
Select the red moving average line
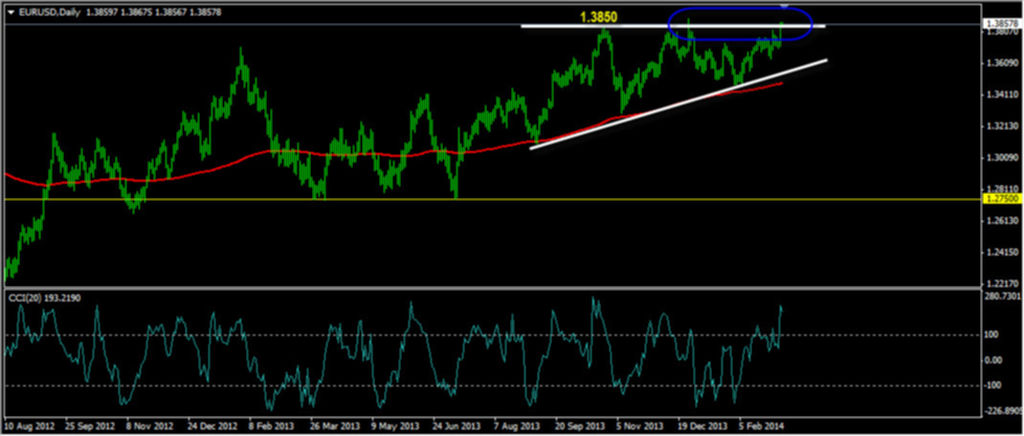point(392,154)
